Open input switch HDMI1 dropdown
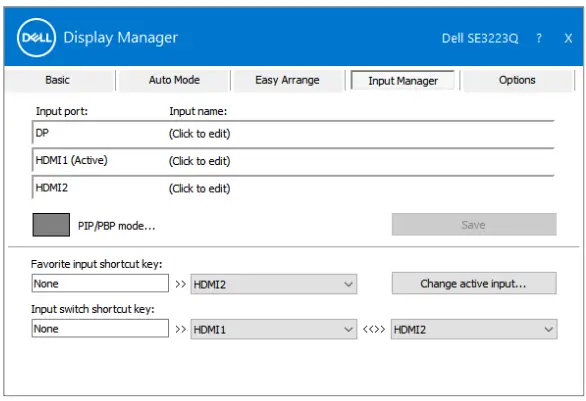The width and height of the screenshot is (586, 401). (274, 329)
